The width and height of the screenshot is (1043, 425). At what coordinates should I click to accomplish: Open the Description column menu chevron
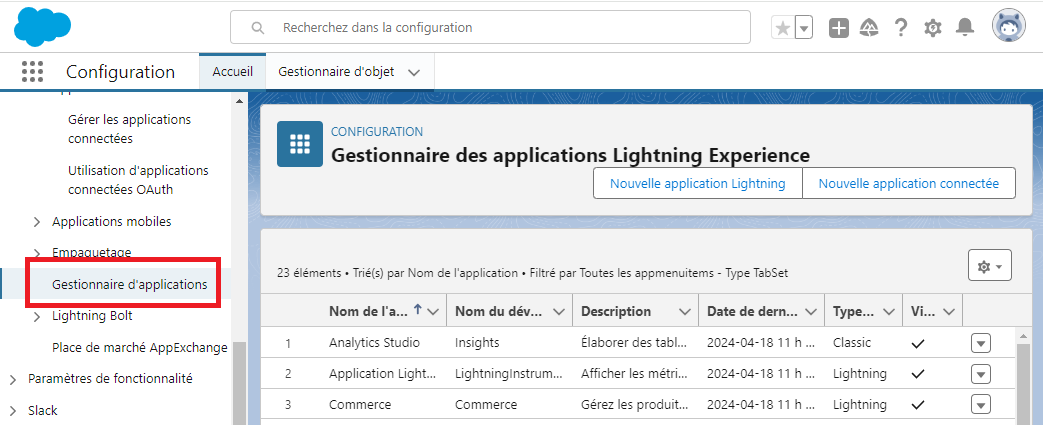point(684,311)
